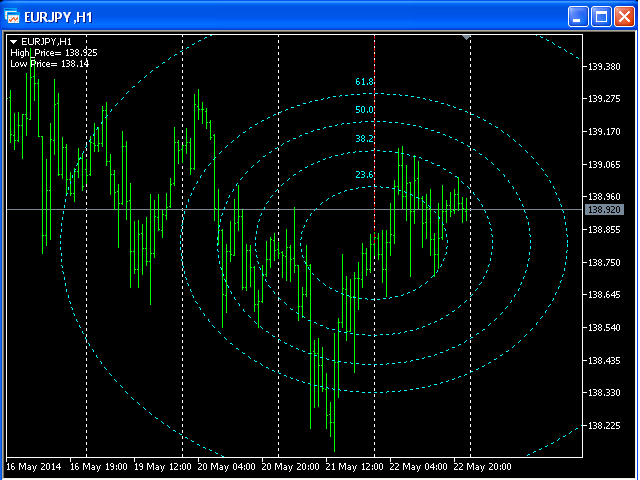This screenshot has height=480, width=640.
Task: Click the 138.225 price scale value
Action: tap(604, 426)
